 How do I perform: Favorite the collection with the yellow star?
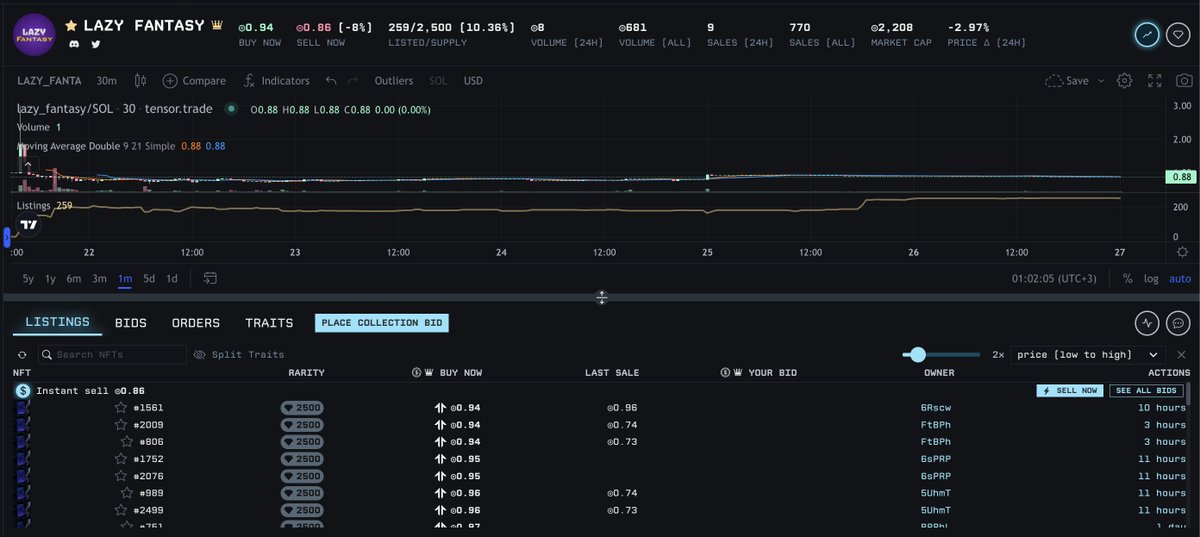71,25
